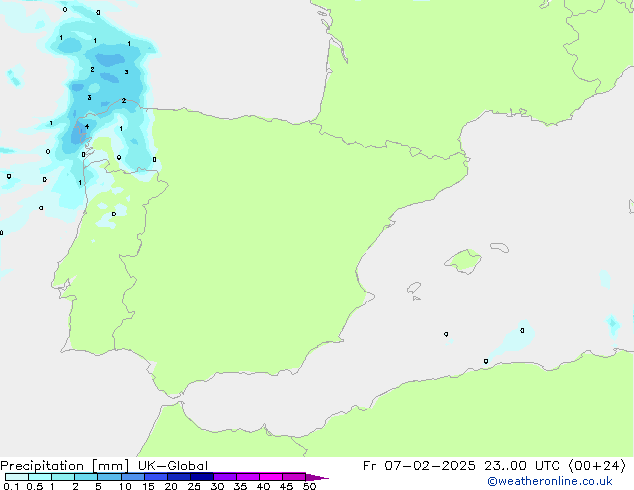
Task: Click the precipitation value 4 on map
Action: pyautogui.click(x=87, y=127)
